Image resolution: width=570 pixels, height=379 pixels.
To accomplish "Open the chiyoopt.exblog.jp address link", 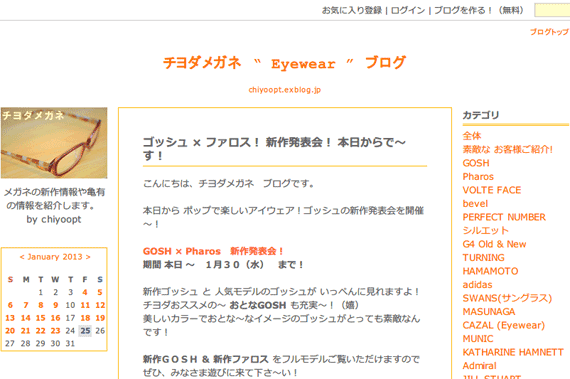I will coord(285,90).
